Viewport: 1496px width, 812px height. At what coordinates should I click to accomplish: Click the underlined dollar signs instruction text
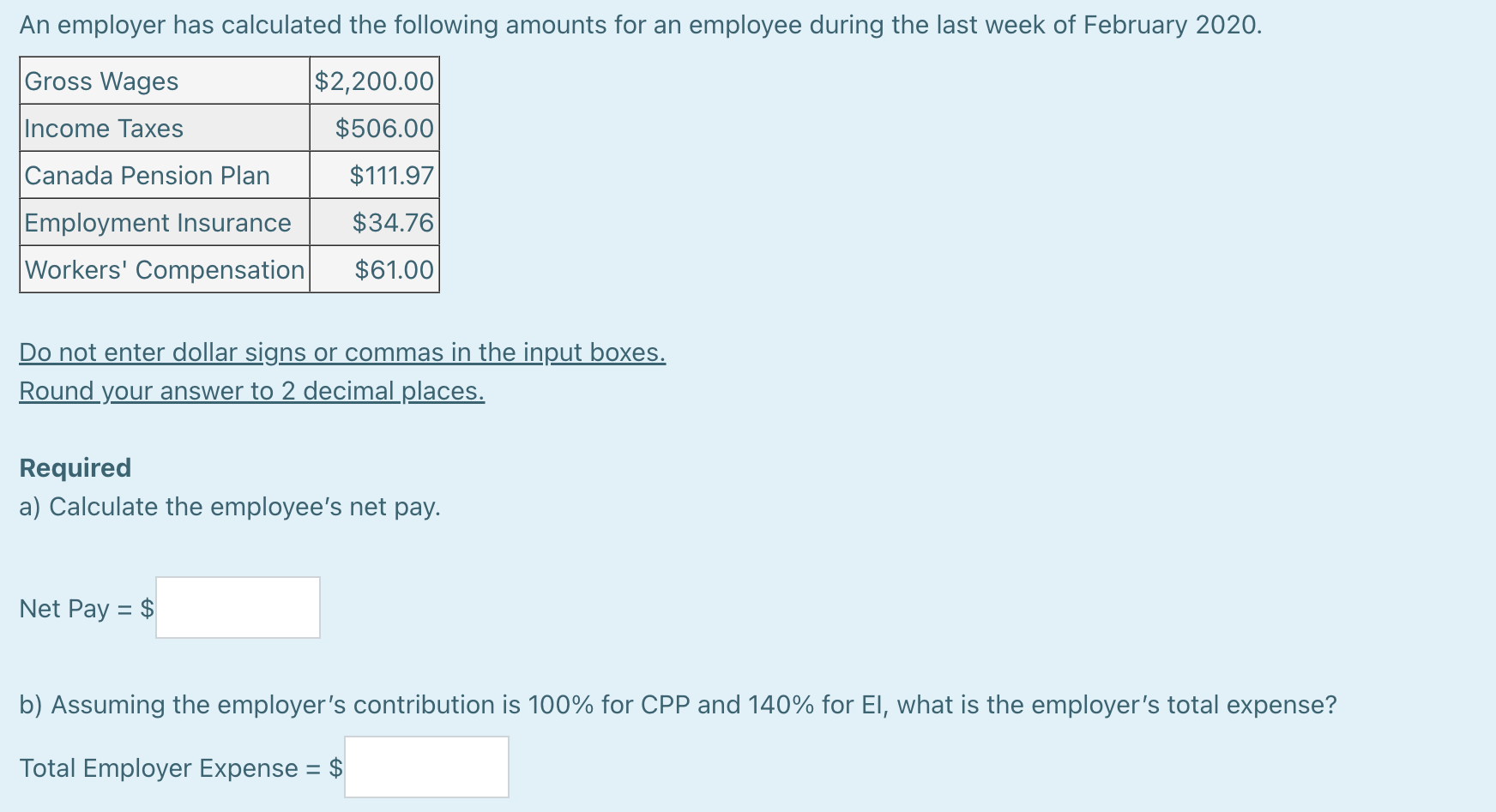pyautogui.click(x=341, y=352)
